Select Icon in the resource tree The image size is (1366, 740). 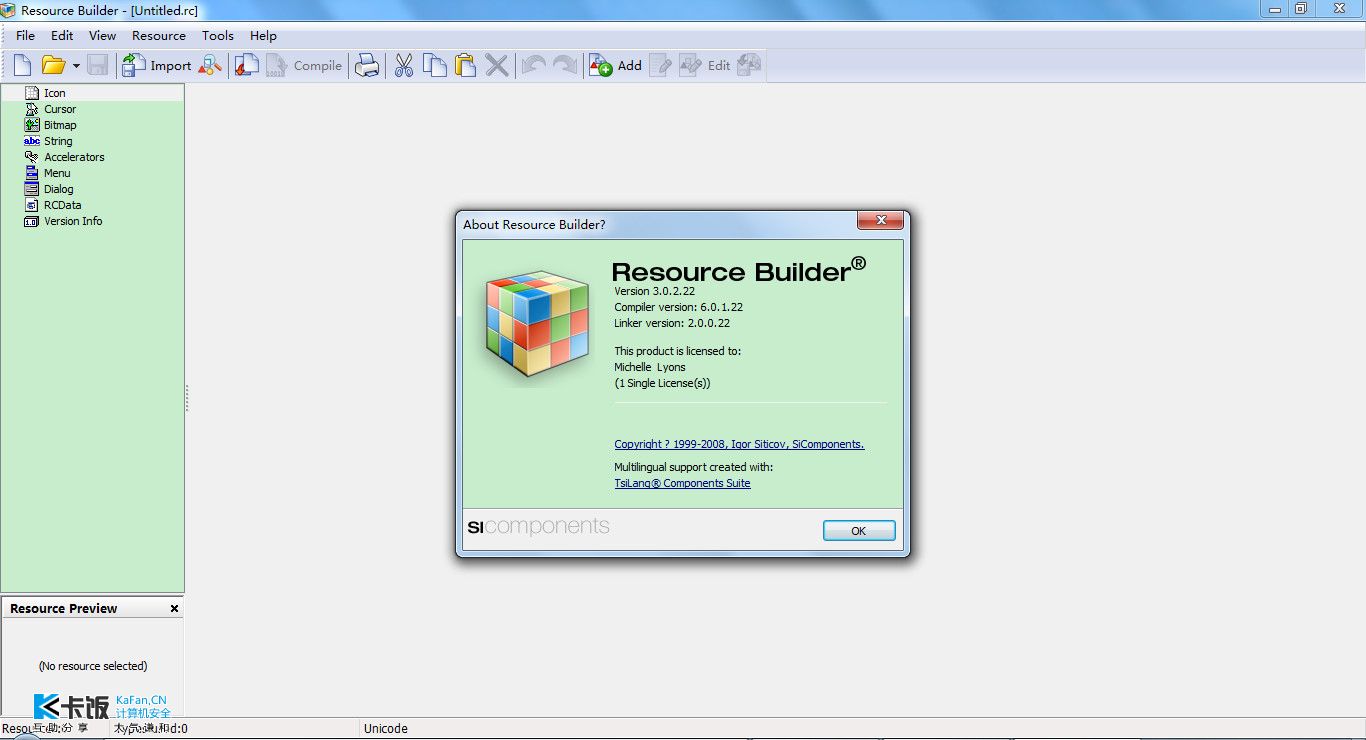(x=55, y=93)
